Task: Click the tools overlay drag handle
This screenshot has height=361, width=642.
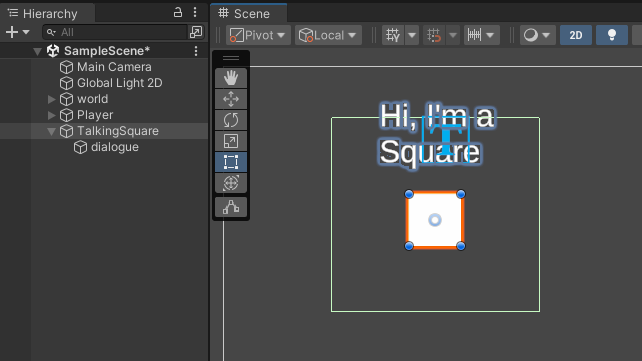Action: [231, 59]
